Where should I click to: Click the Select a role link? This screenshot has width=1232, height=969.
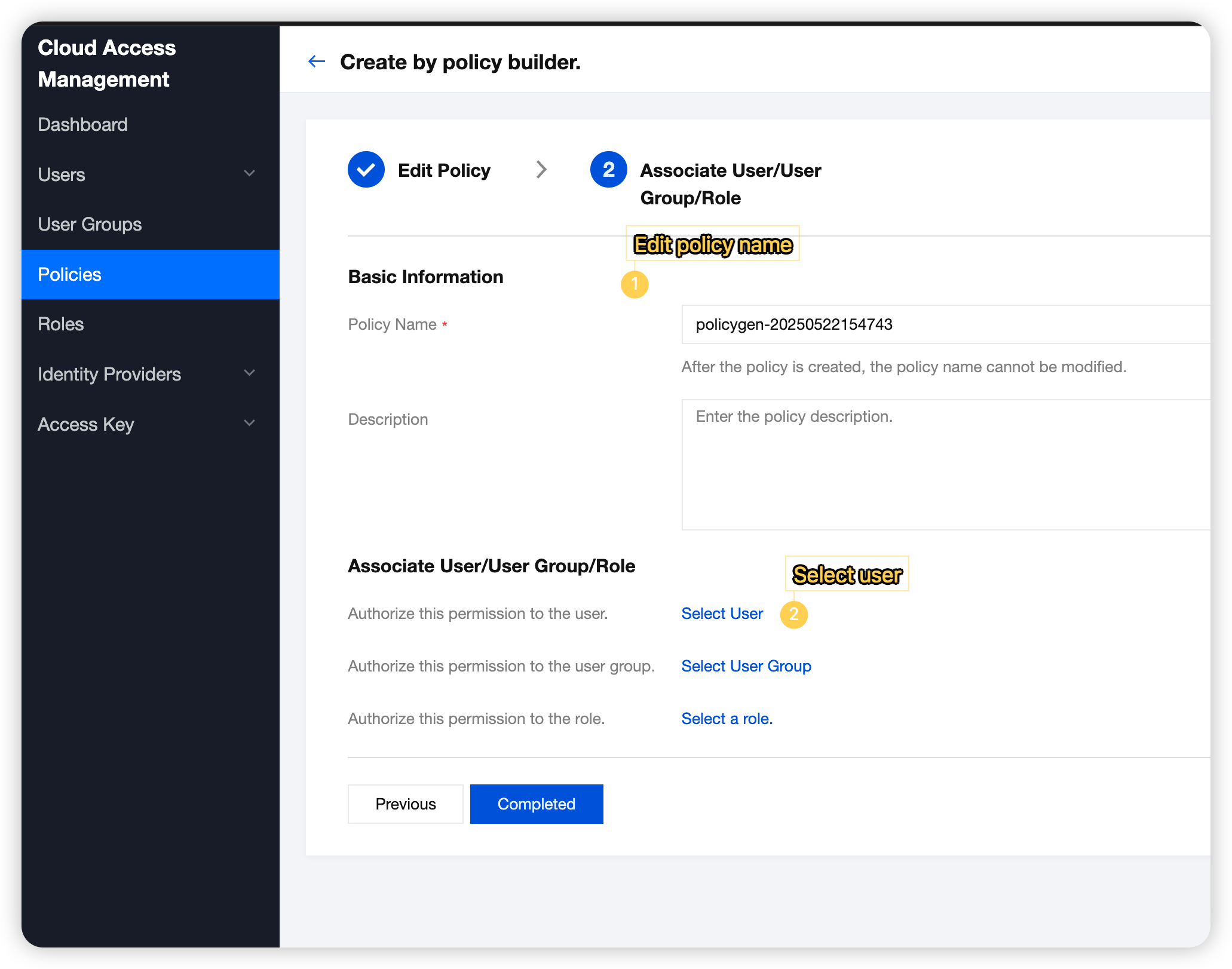point(727,719)
